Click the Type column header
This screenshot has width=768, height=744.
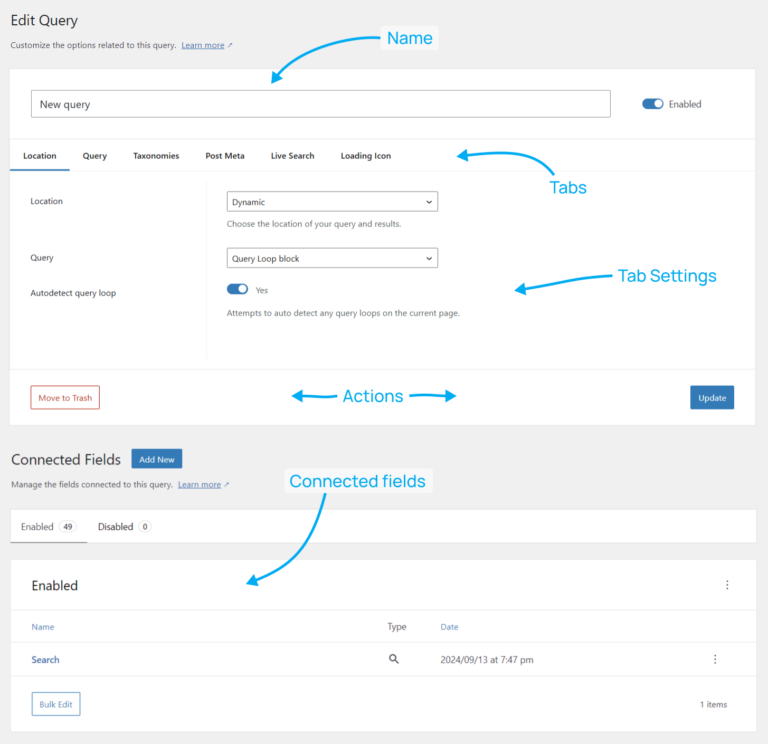click(397, 627)
